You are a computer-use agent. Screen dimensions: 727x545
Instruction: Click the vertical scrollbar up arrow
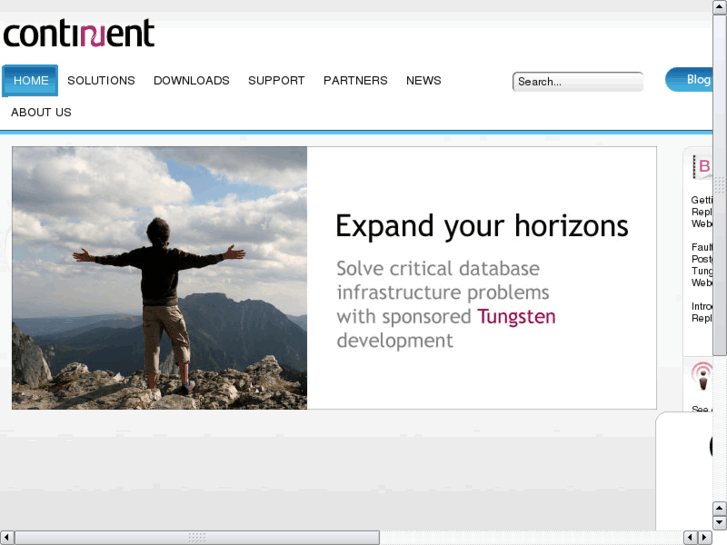(719, 7)
